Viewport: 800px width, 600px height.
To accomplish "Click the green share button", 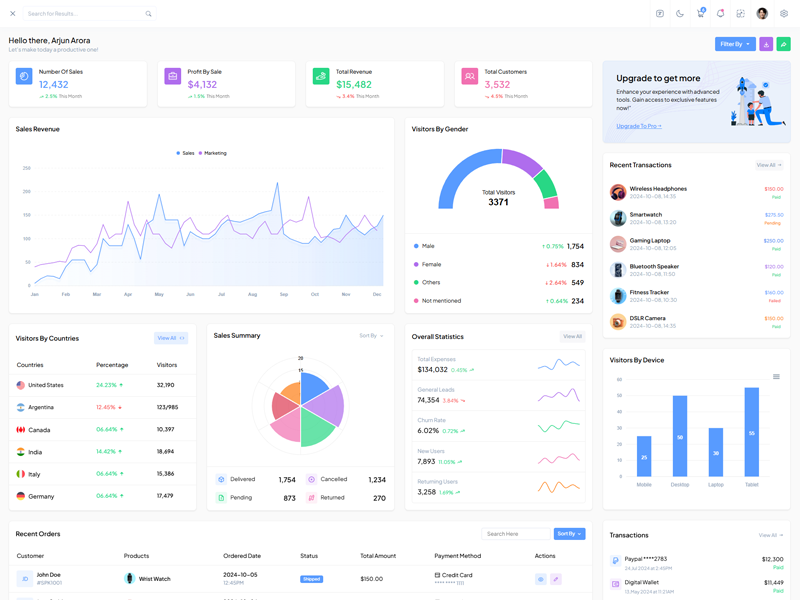I will (x=784, y=44).
